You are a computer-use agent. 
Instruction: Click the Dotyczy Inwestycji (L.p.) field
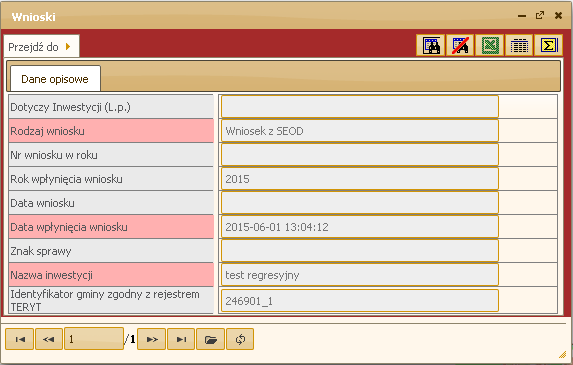360,107
